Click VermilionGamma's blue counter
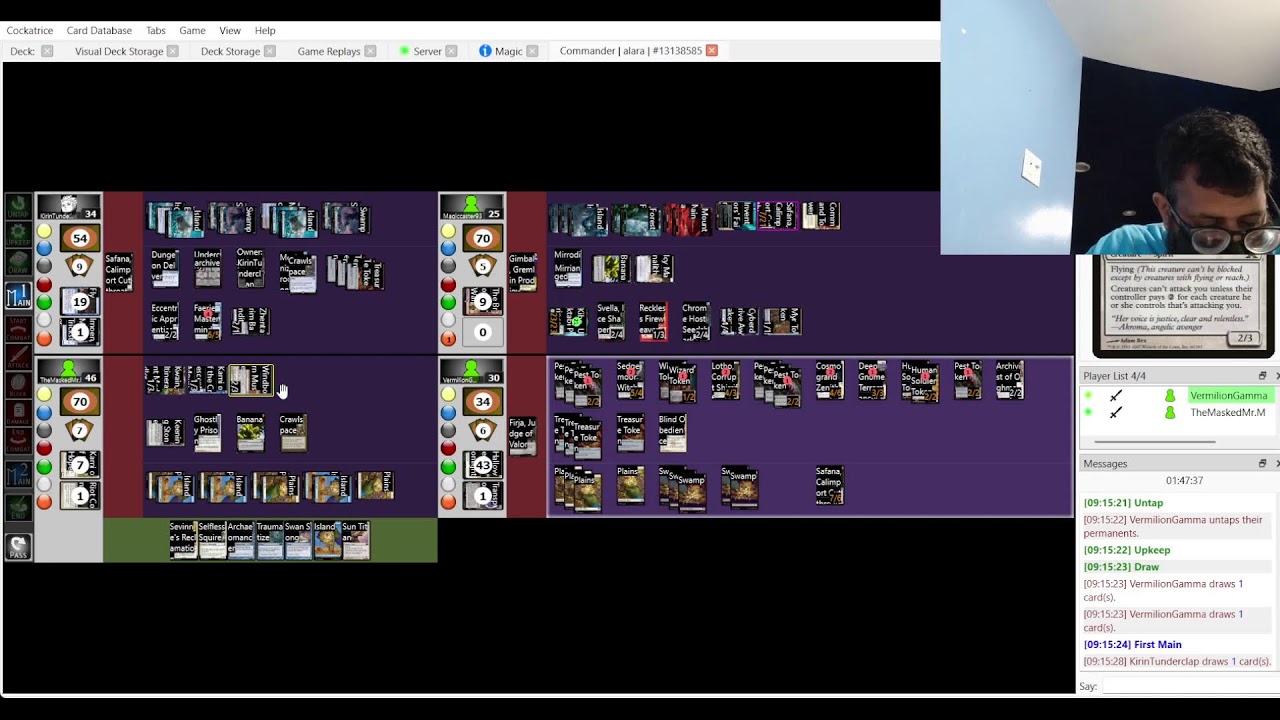This screenshot has width=1280, height=720. coord(448,412)
